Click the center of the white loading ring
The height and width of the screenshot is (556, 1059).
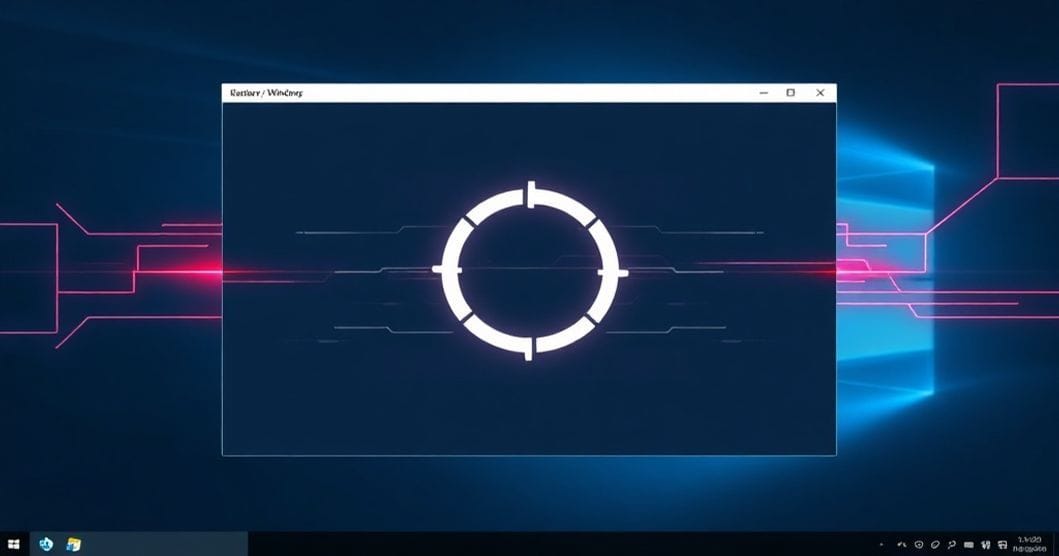coord(529,271)
